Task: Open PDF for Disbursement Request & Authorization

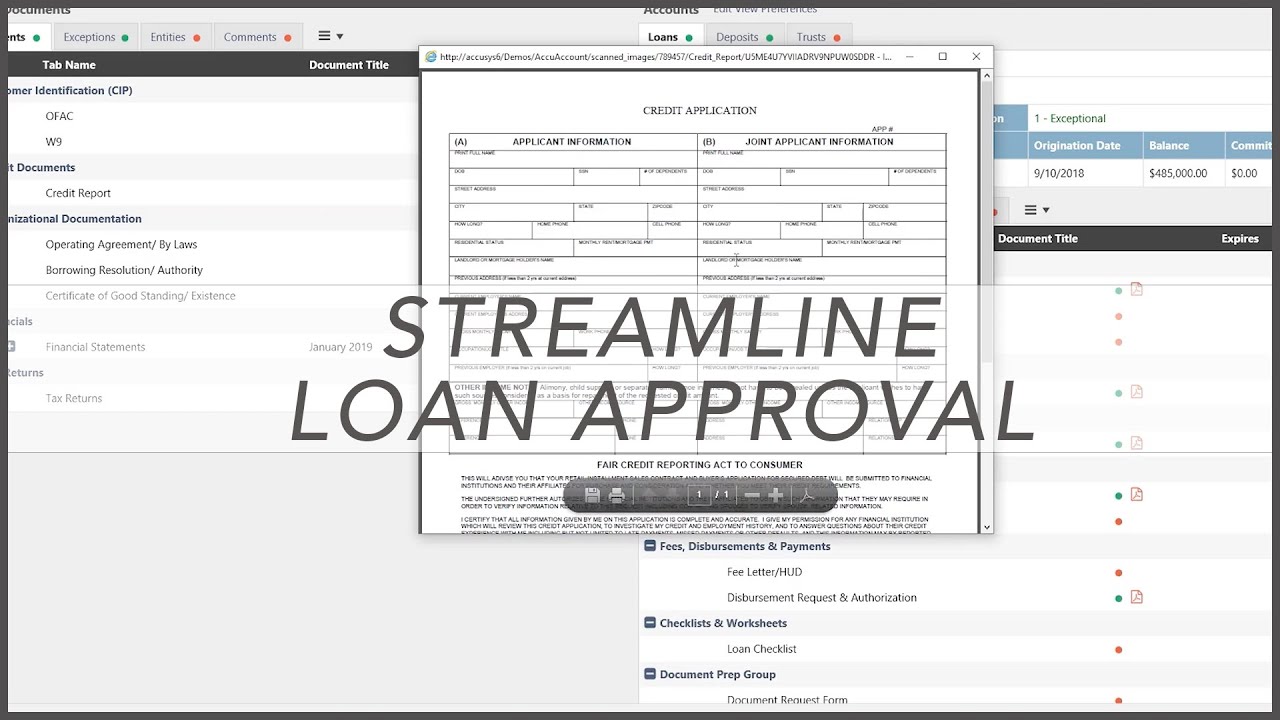Action: [x=1136, y=597]
